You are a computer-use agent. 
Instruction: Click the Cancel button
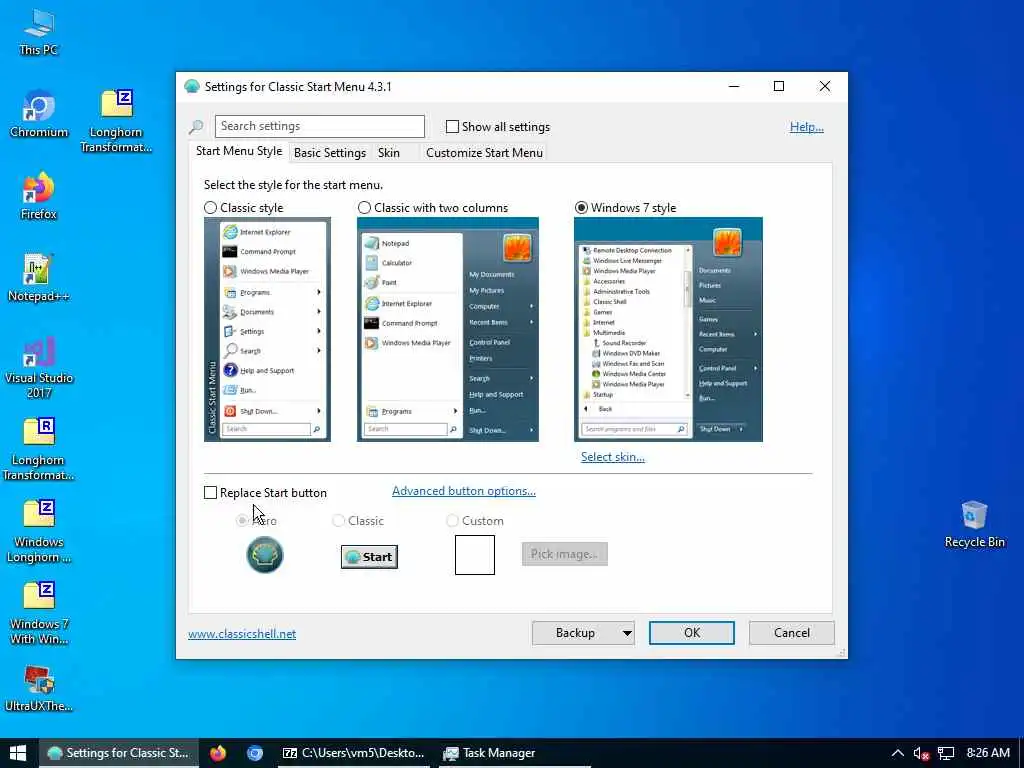792,633
